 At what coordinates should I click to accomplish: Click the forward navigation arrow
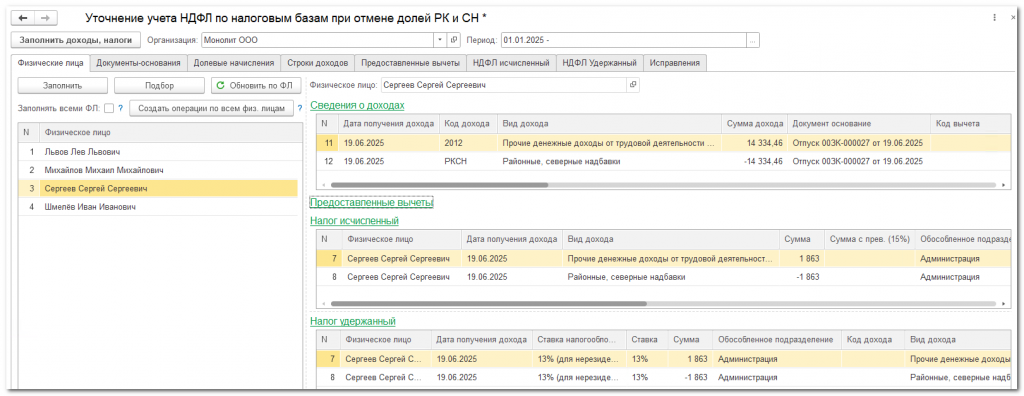click(46, 18)
